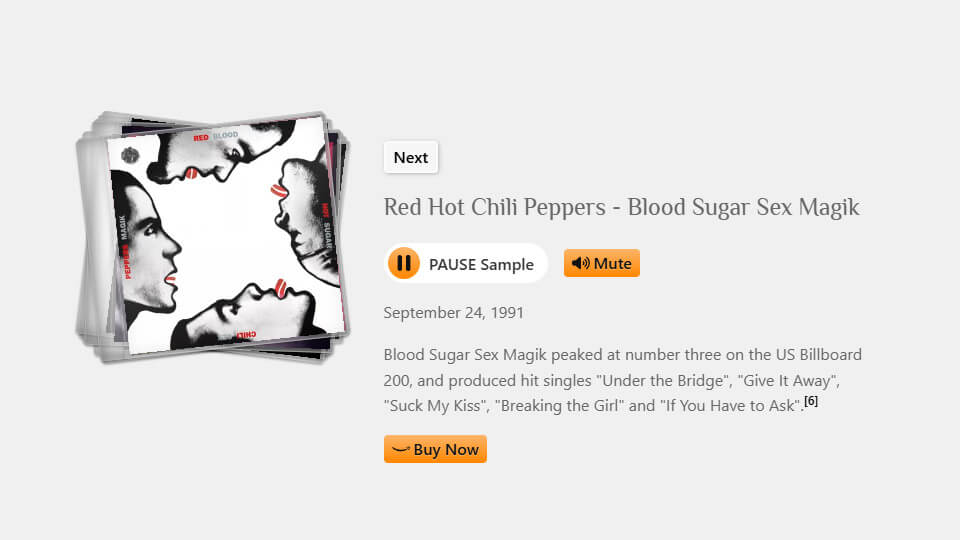Image resolution: width=960 pixels, height=540 pixels.
Task: Click the September 24, 1991 release date
Action: (x=454, y=313)
